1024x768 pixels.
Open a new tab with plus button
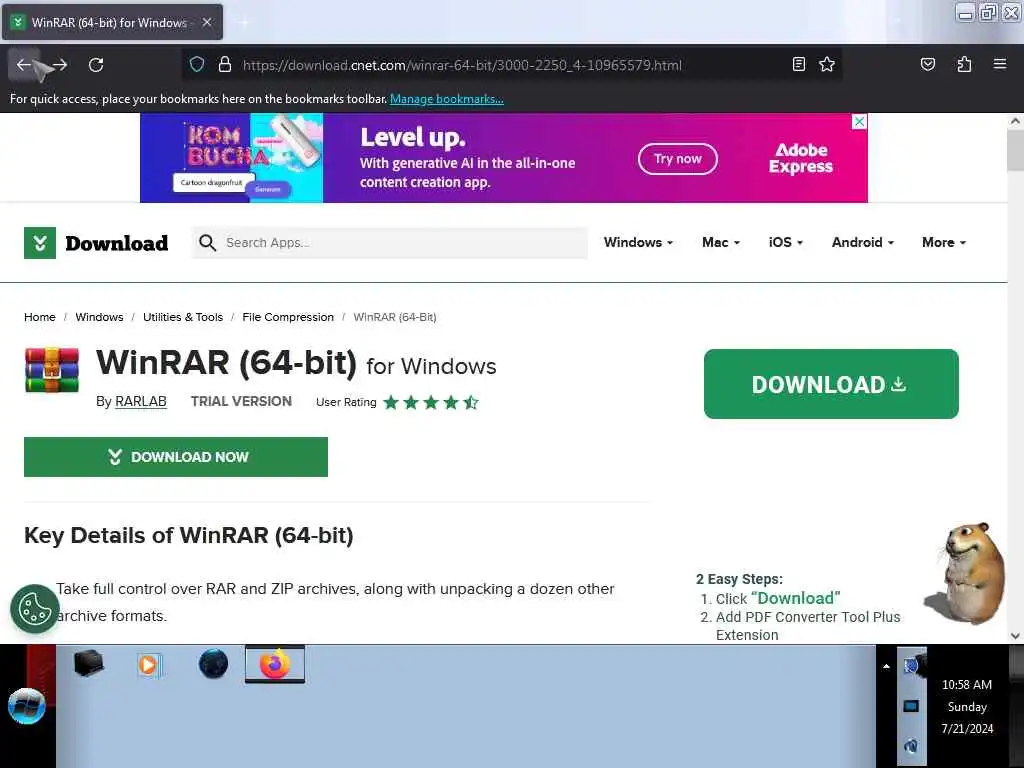(x=244, y=22)
